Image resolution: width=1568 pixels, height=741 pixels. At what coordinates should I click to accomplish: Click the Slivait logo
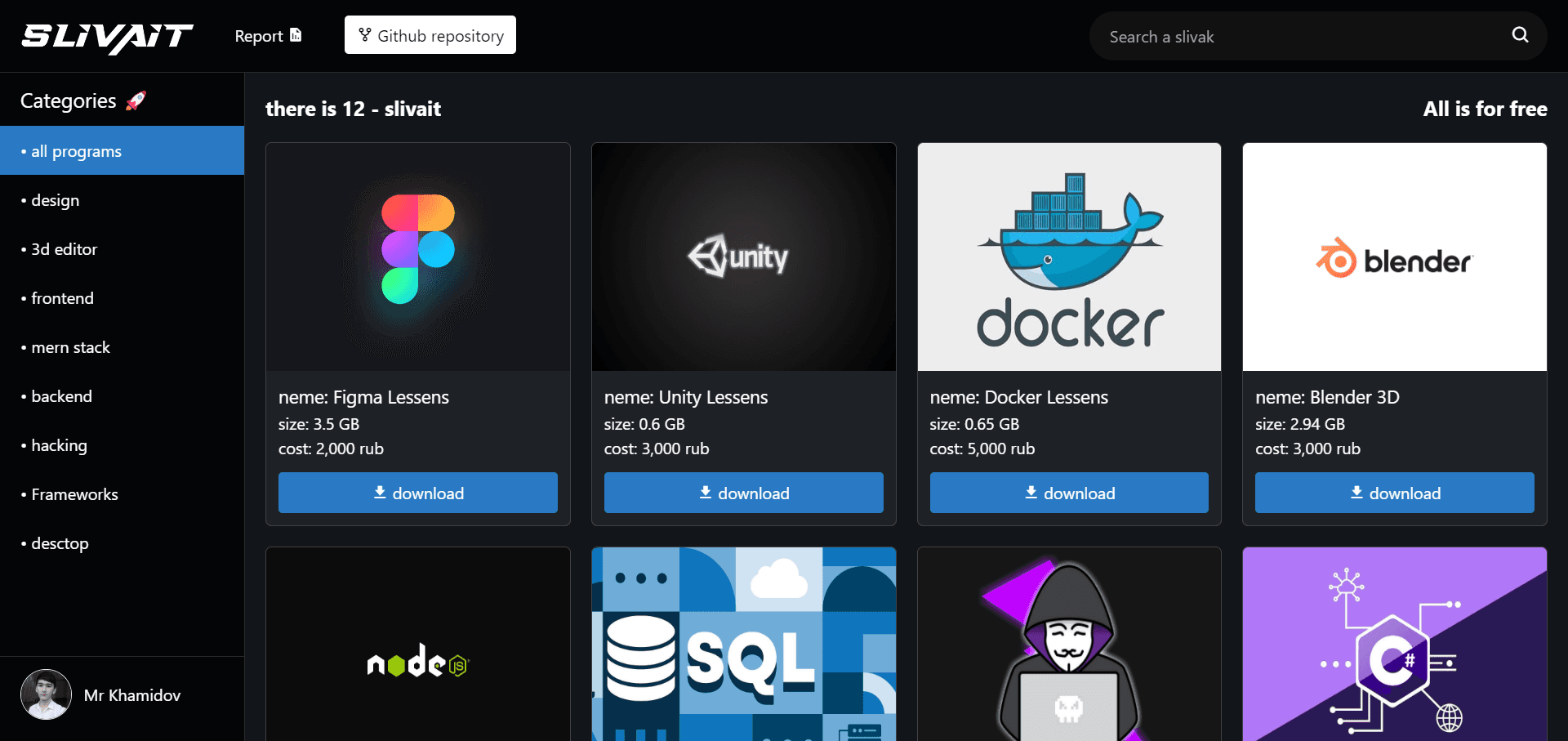(107, 37)
